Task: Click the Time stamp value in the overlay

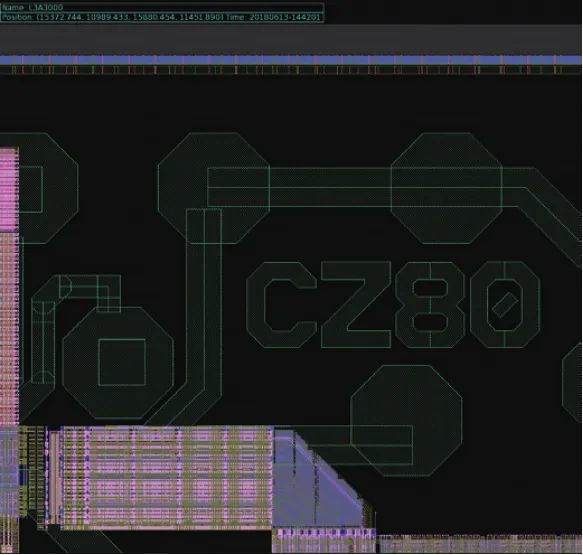Action: pyautogui.click(x=285, y=17)
